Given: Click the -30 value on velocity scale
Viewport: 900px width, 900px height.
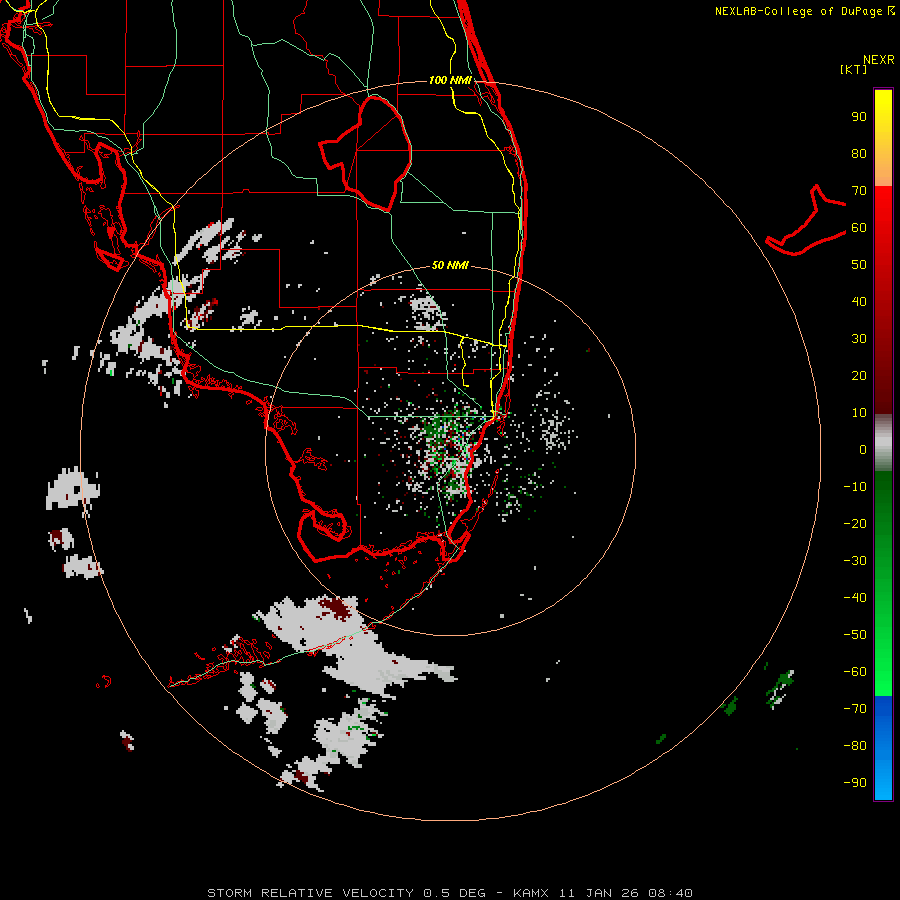Looking at the screenshot, I should point(855,561).
